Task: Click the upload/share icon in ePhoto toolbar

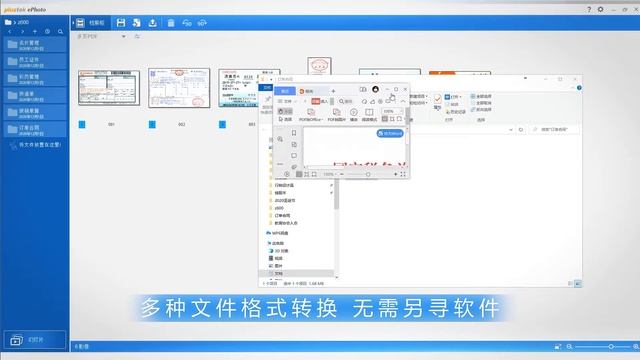Action: (x=153, y=23)
